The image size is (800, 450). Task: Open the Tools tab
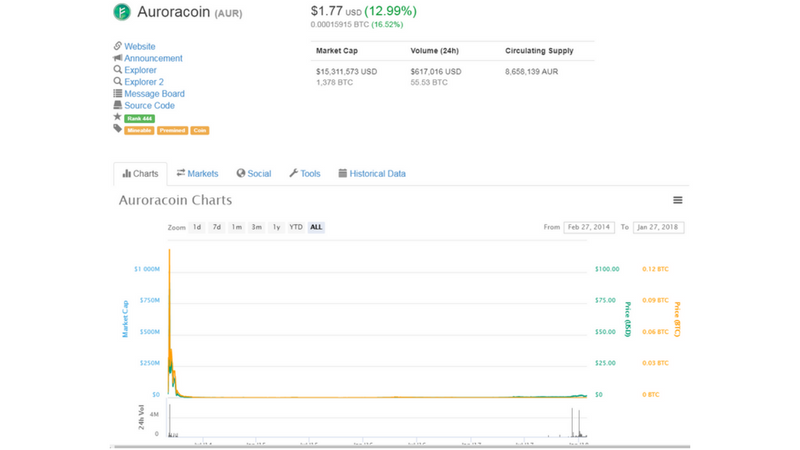click(x=305, y=174)
